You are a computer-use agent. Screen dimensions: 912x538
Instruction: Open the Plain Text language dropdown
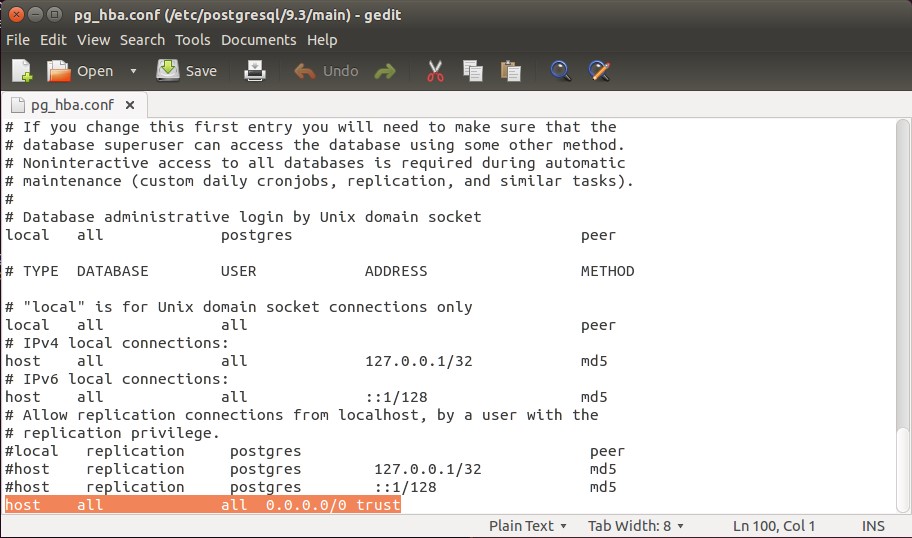528,526
